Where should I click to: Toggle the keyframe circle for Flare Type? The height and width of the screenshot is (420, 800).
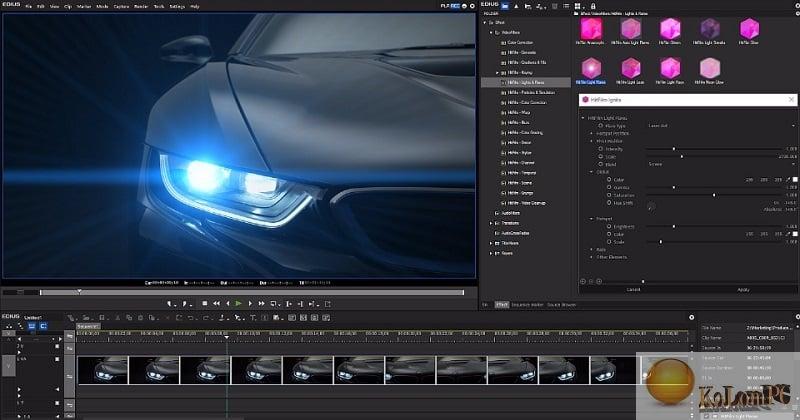coord(601,126)
